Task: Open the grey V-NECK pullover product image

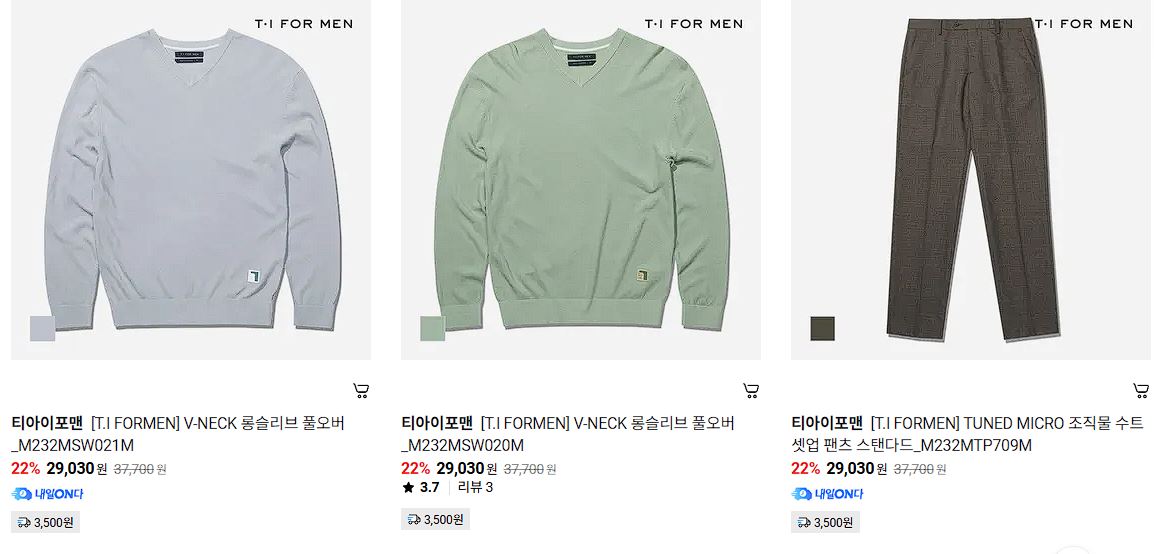Action: 191,180
